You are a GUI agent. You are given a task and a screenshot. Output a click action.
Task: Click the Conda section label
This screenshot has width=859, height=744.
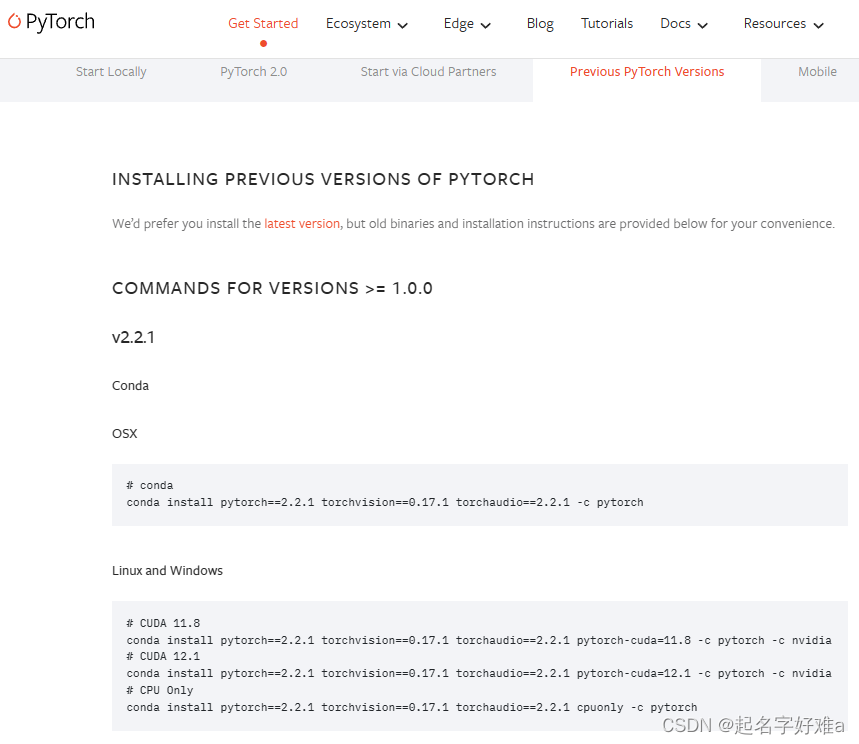(x=130, y=386)
